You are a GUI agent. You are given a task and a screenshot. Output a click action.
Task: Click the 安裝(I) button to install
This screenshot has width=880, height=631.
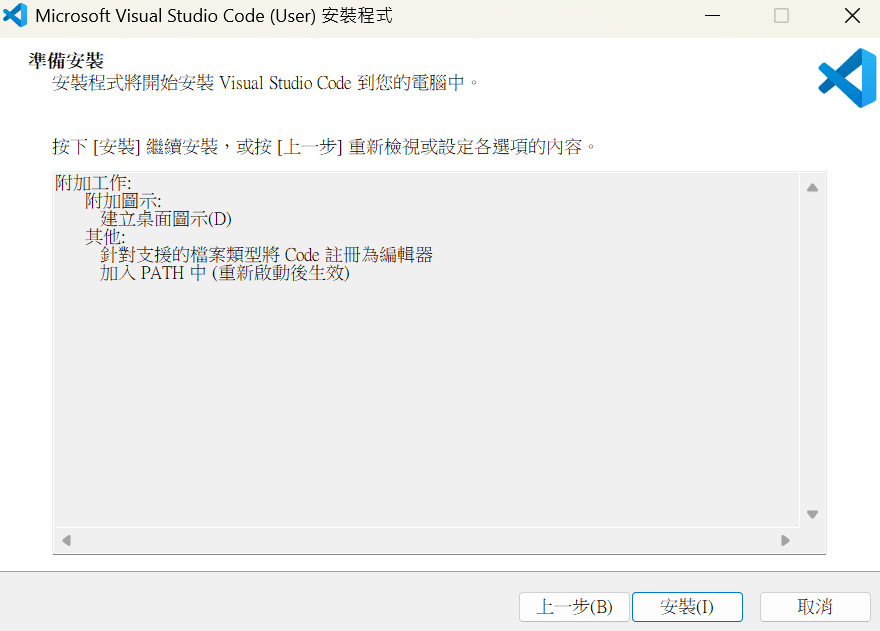687,606
